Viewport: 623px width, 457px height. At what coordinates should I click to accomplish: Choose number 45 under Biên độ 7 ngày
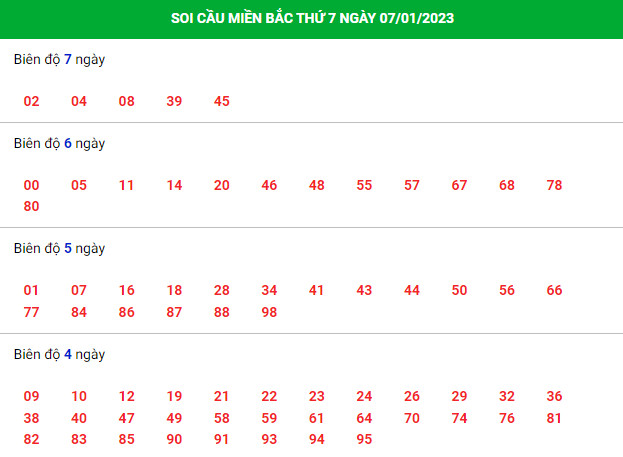(222, 101)
